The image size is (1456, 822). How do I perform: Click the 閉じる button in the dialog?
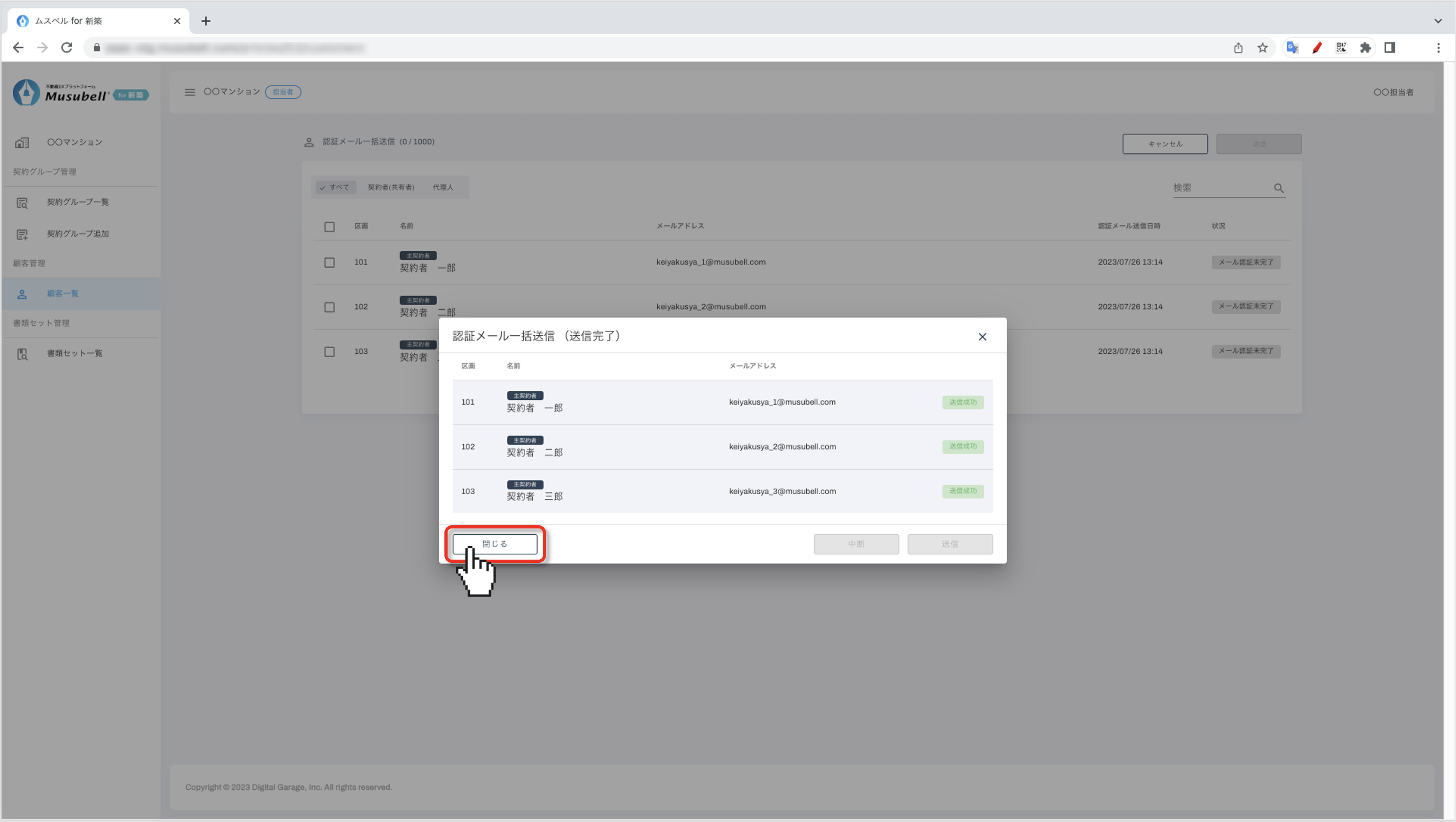495,543
